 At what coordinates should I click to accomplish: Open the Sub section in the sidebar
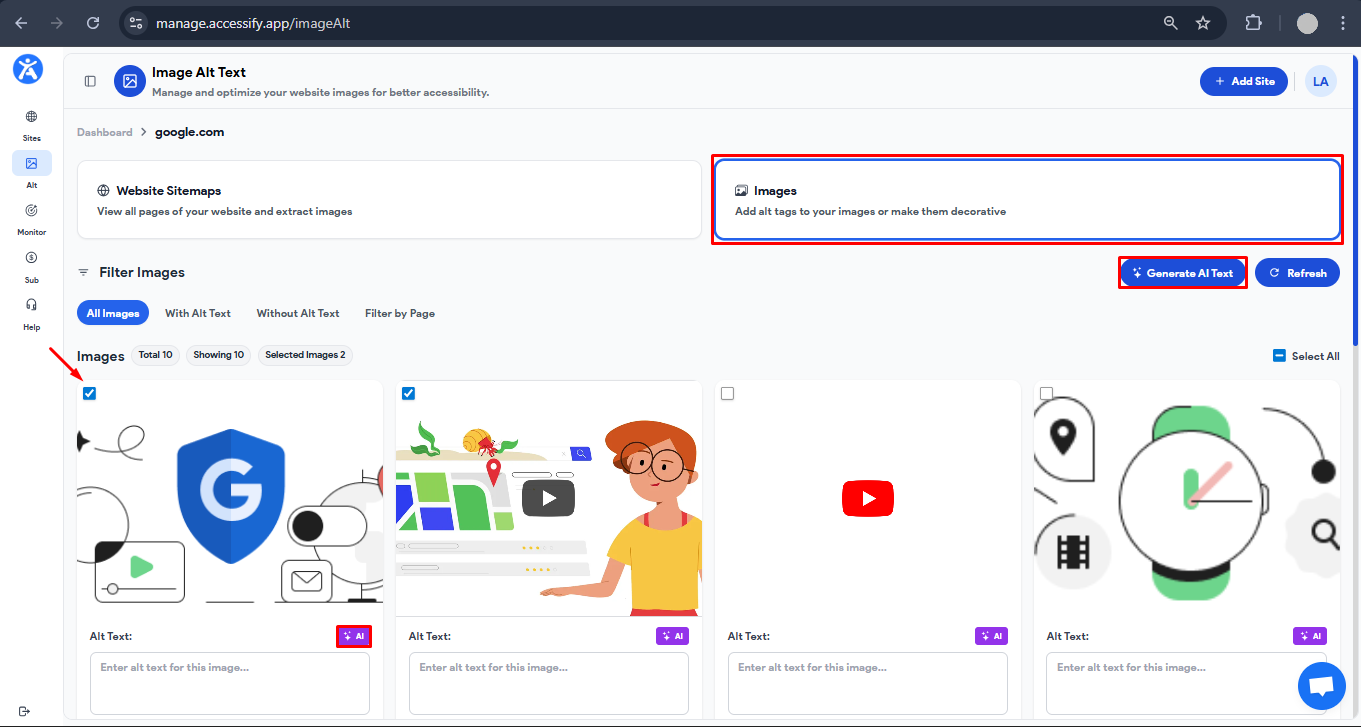point(31,263)
